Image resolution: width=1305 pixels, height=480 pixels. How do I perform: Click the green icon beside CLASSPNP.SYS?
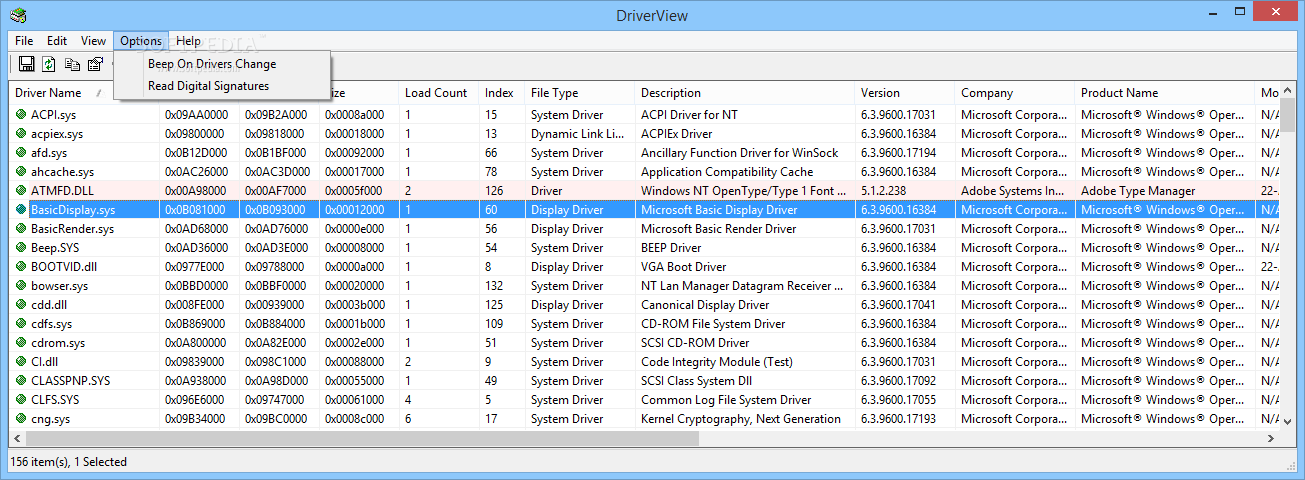click(x=21, y=381)
